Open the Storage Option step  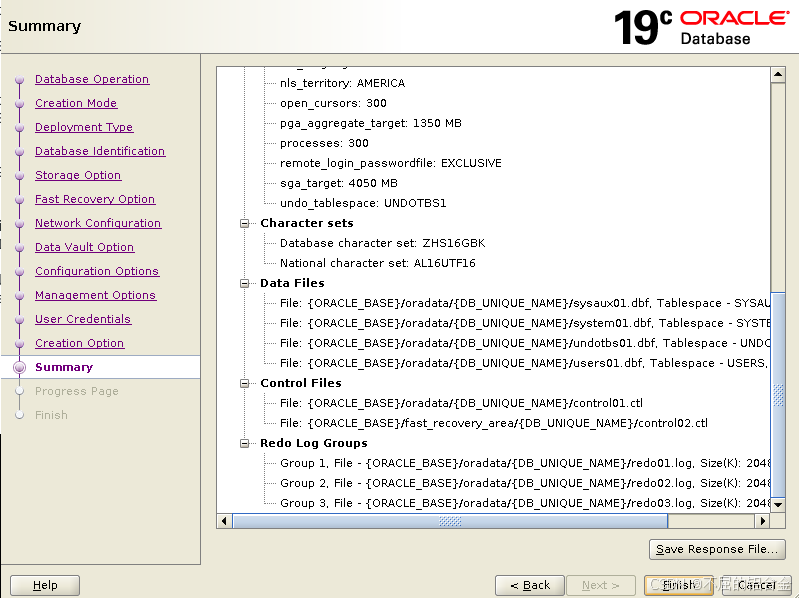coord(78,175)
